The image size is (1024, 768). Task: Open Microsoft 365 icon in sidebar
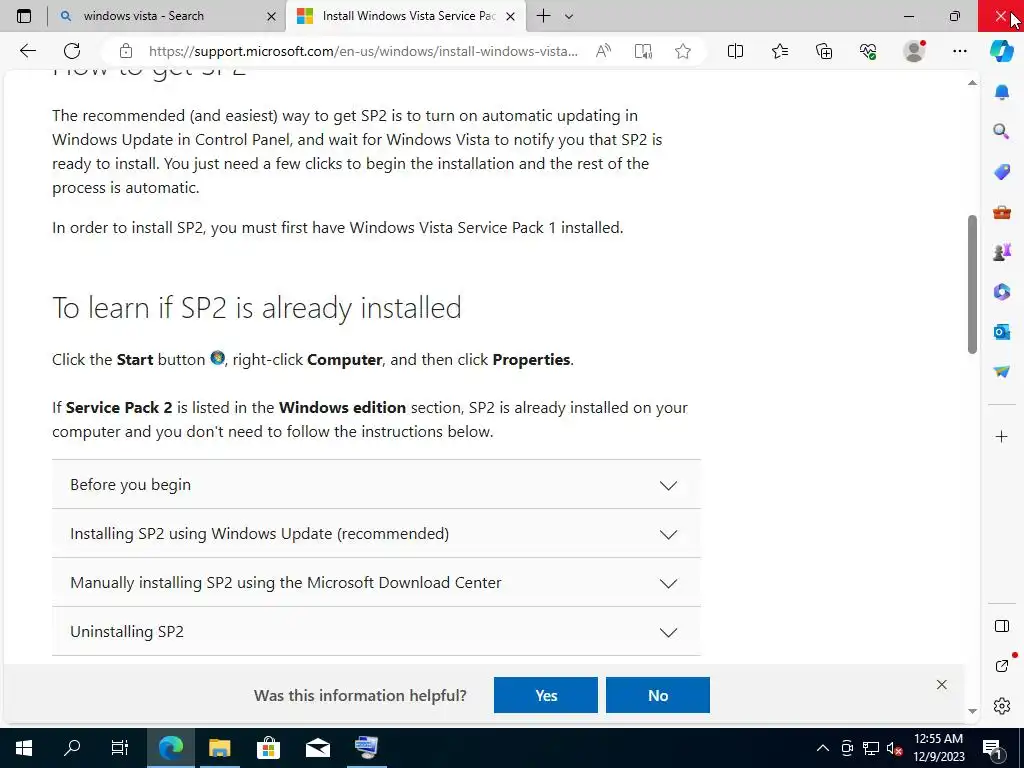(x=1002, y=291)
